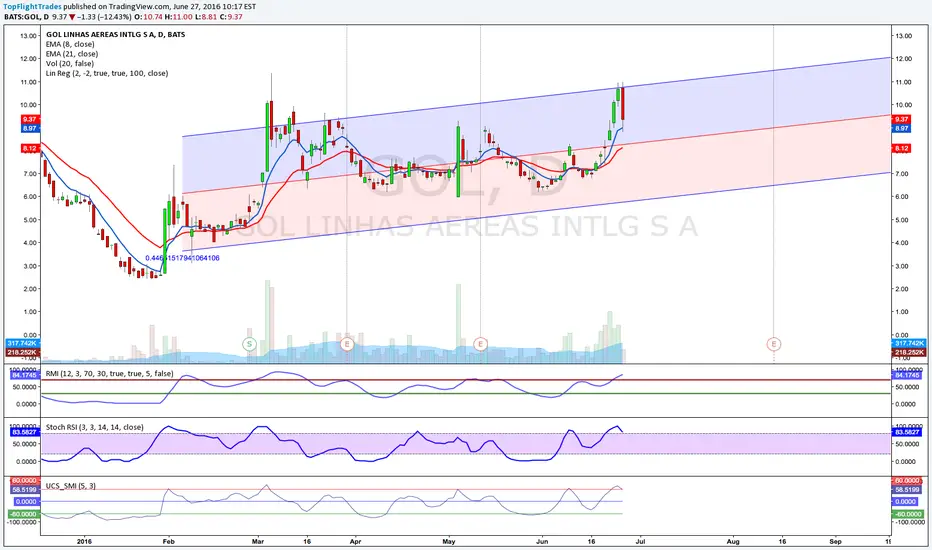Click the Aug label on time axis
The image size is (932, 550).
[x=733, y=542]
